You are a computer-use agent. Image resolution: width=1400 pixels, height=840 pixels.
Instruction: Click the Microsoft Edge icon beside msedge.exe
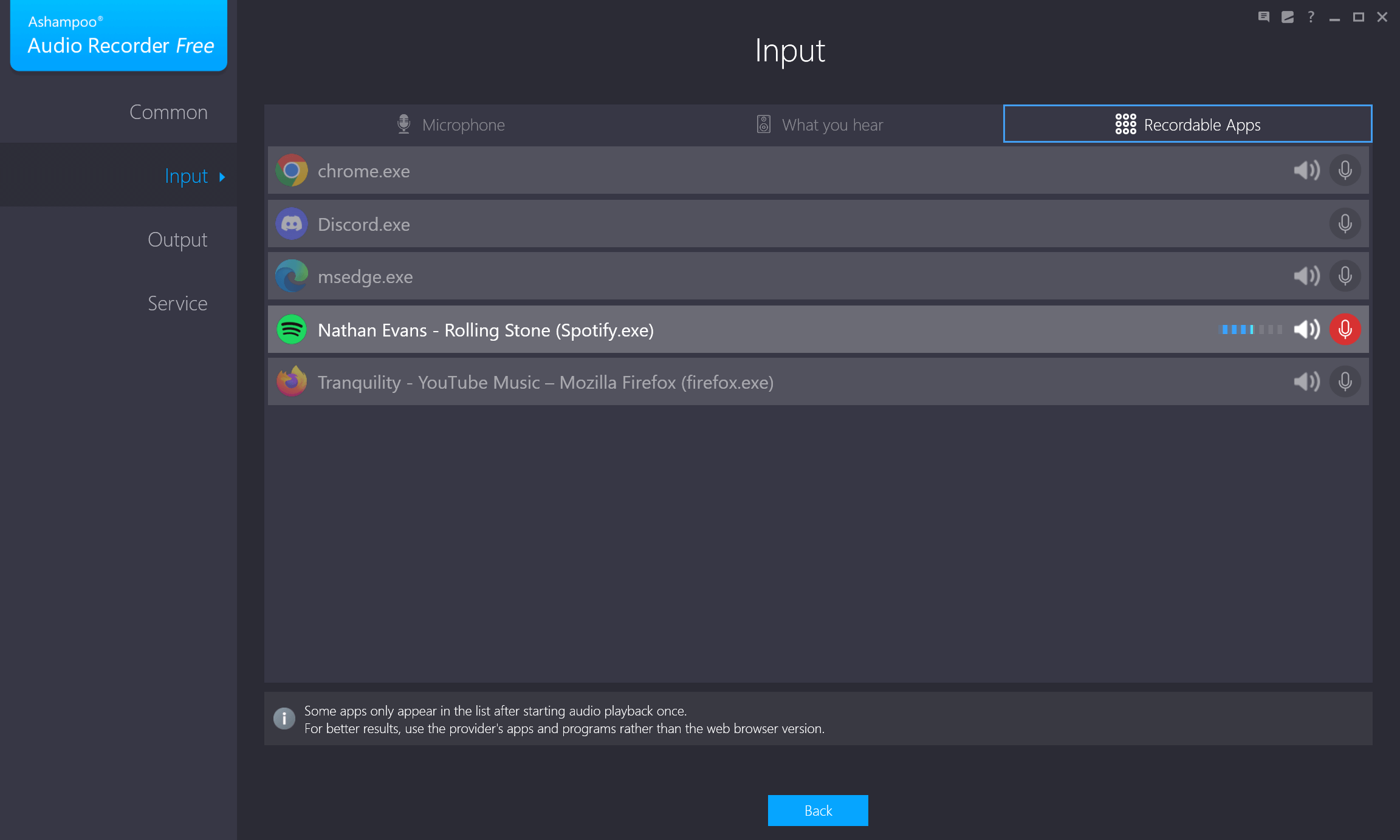tap(292, 276)
